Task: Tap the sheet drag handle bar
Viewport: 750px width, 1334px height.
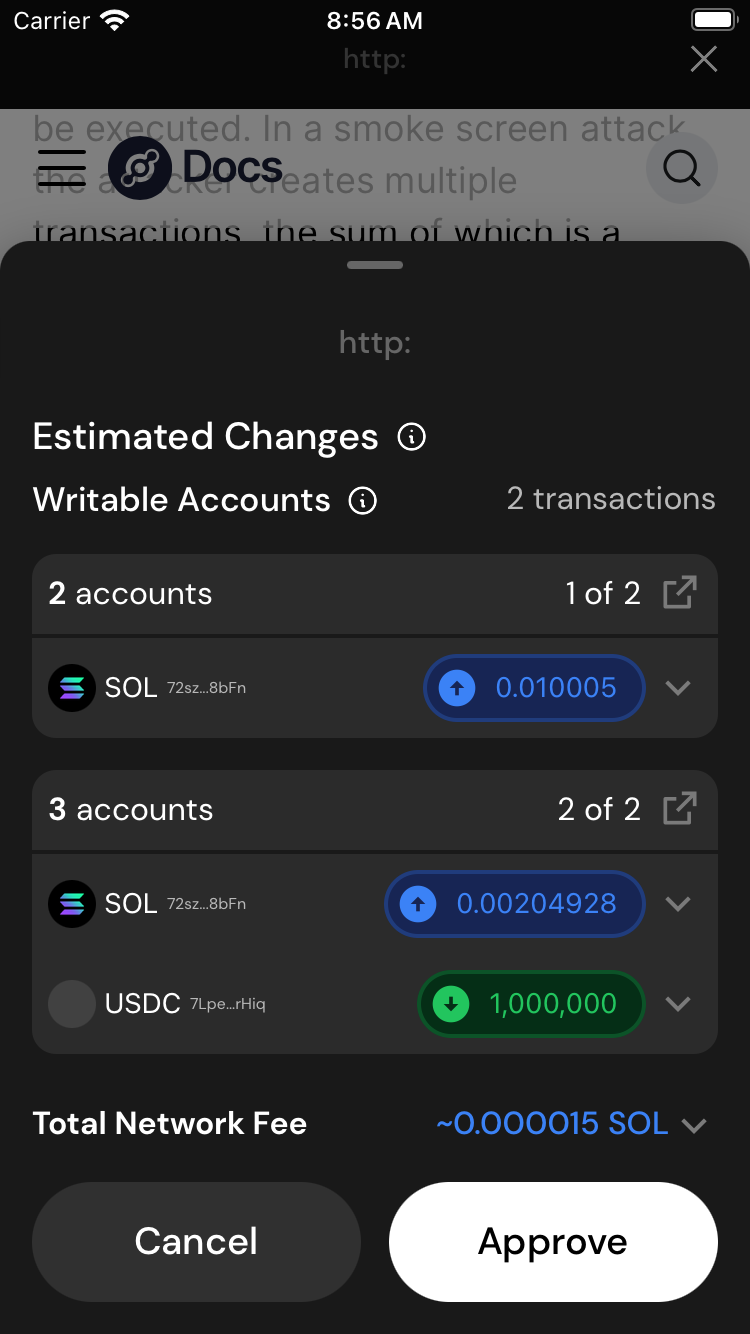Action: click(x=375, y=265)
